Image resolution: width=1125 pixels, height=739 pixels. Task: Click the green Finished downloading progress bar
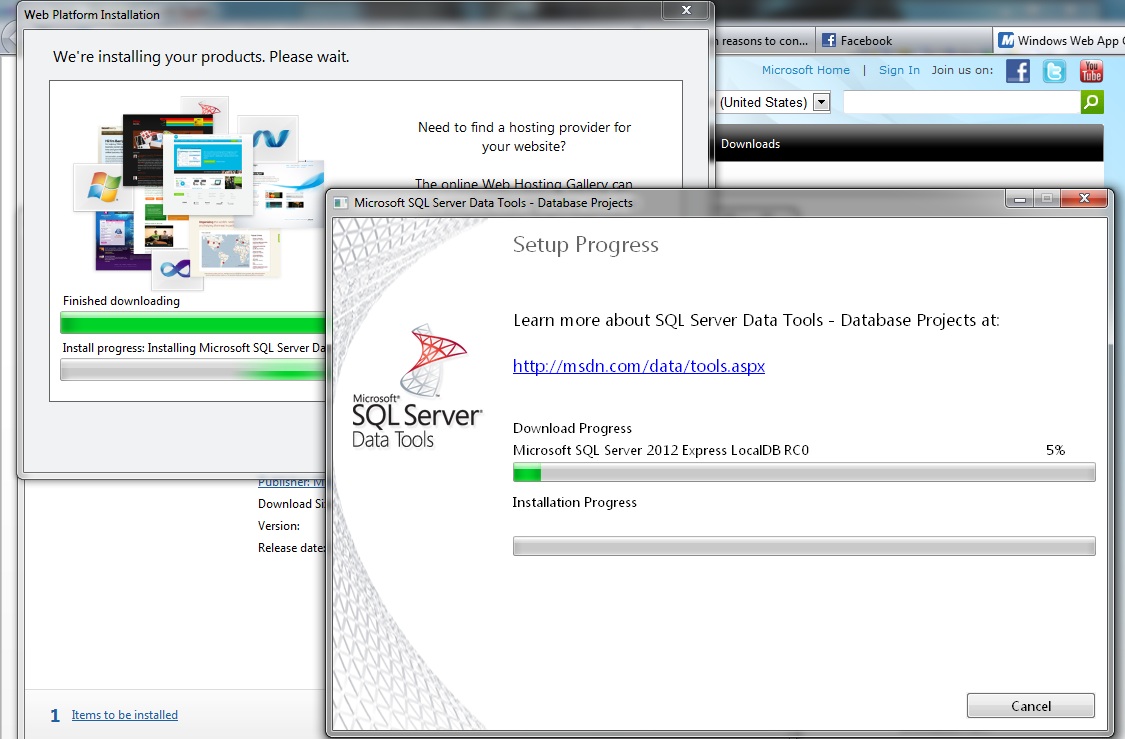coord(193,323)
